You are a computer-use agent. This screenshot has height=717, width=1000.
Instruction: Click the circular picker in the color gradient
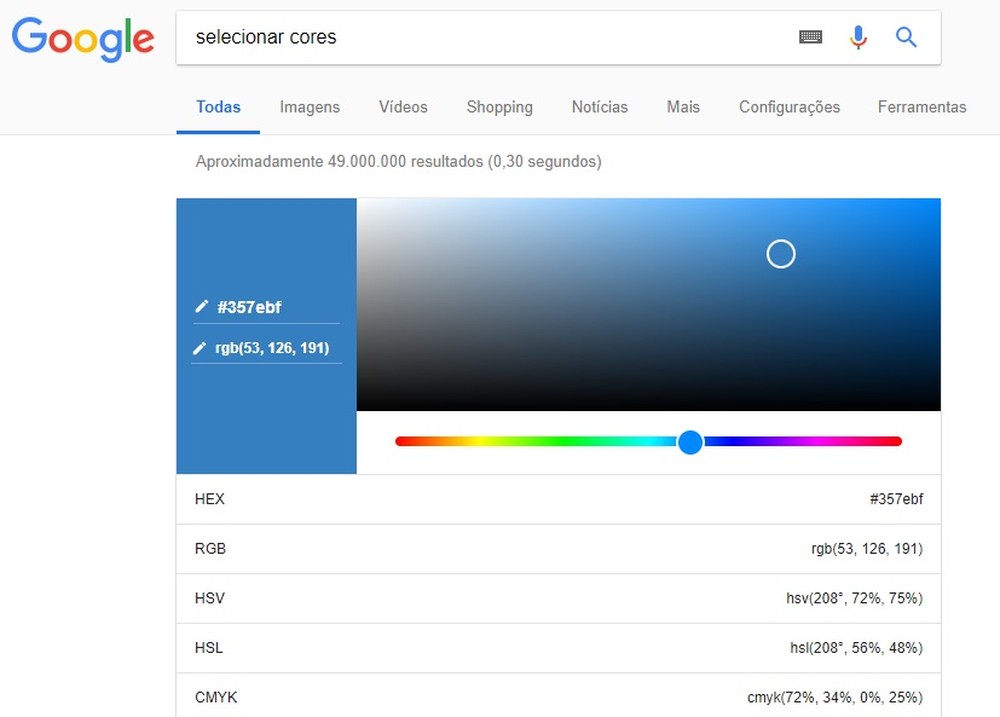(x=781, y=254)
